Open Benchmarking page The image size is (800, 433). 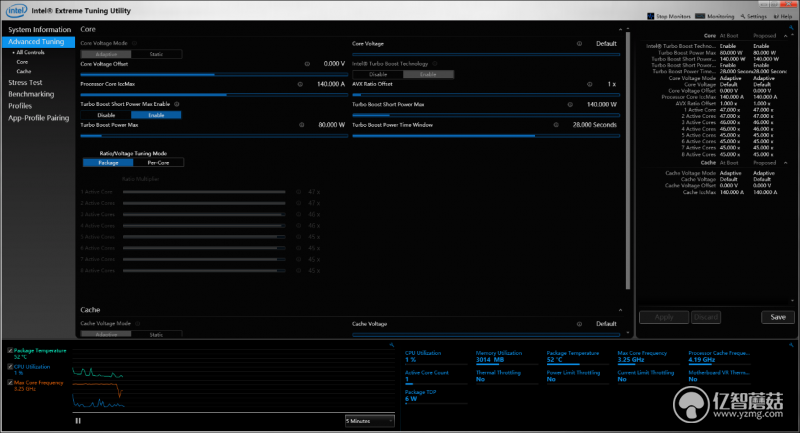[31, 94]
